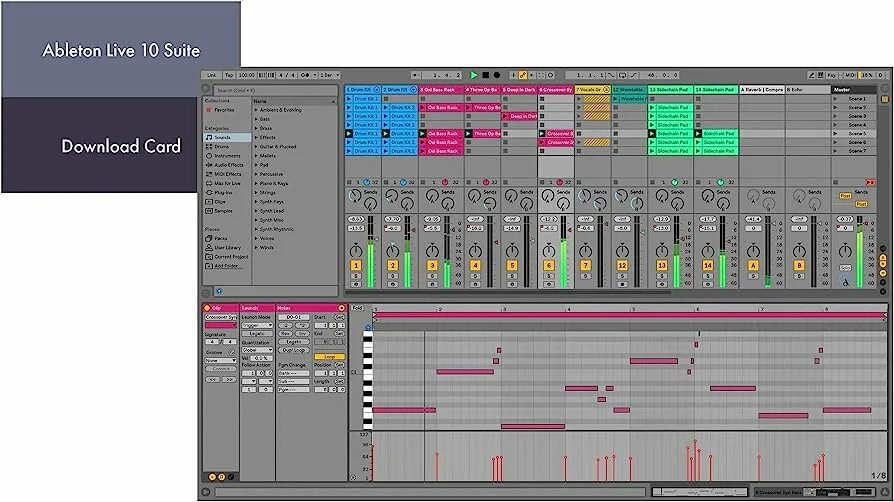The image size is (894, 502).
Task: Solo track 13 with S button
Action: (x=661, y=276)
